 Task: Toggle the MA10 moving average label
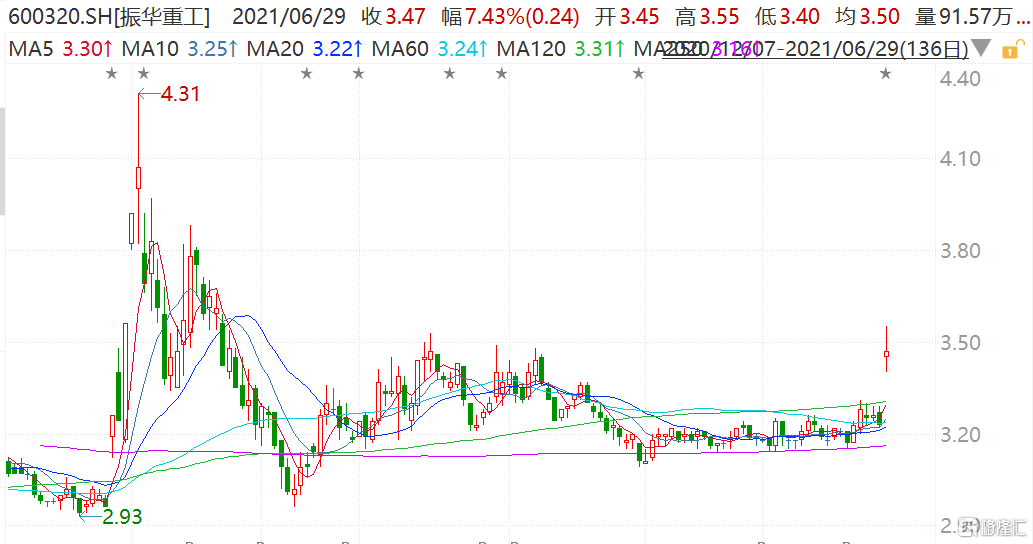pos(177,48)
